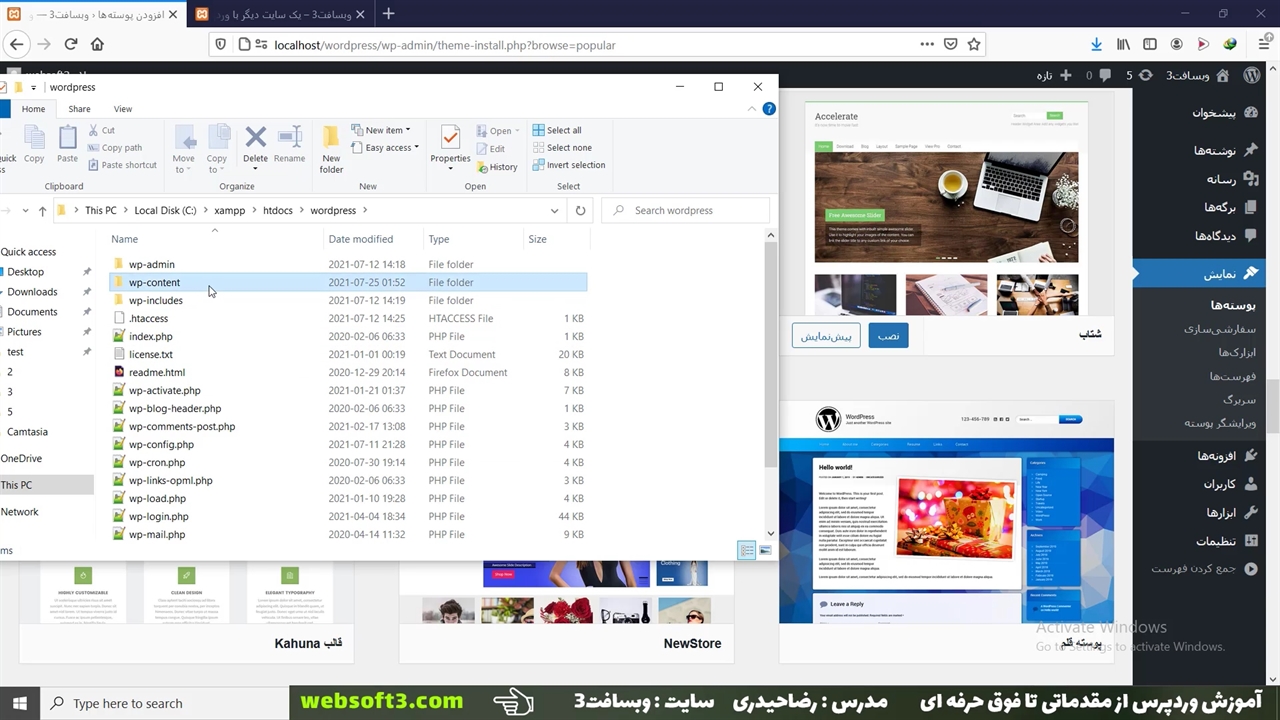This screenshot has height=720, width=1280.
Task: Open the Properties icon in the ribbon
Action: coord(450,144)
